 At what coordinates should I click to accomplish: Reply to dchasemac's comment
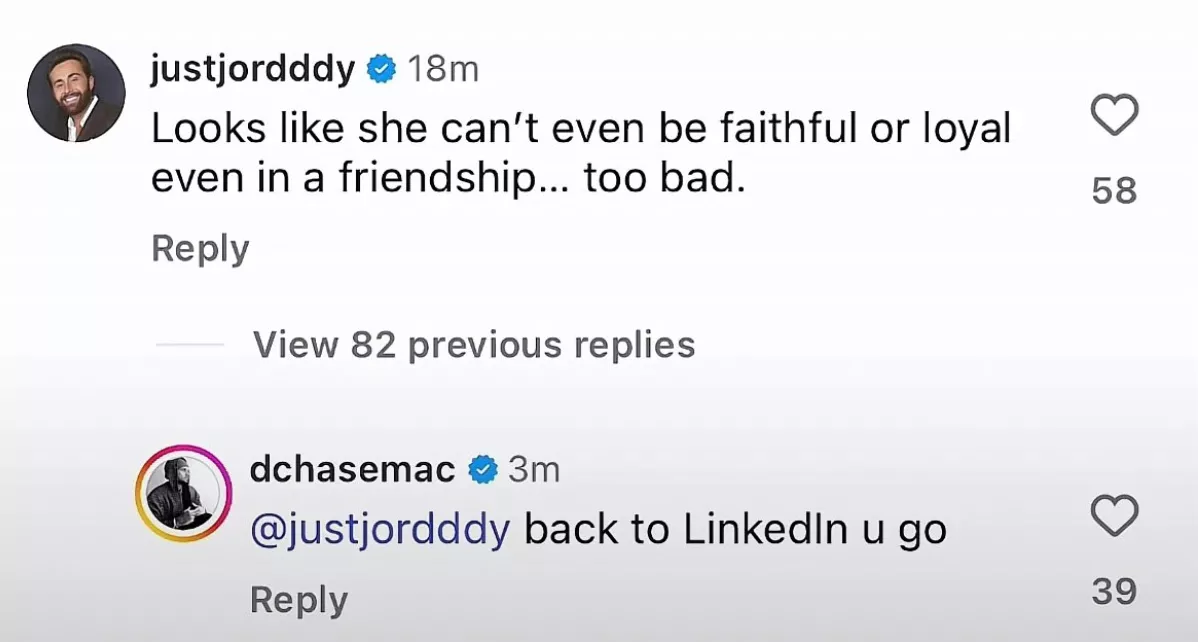pyautogui.click(x=298, y=600)
